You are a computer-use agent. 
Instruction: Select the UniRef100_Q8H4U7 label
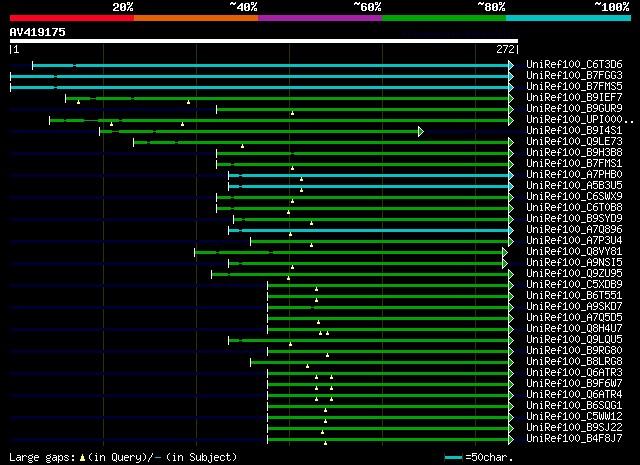tap(574, 329)
